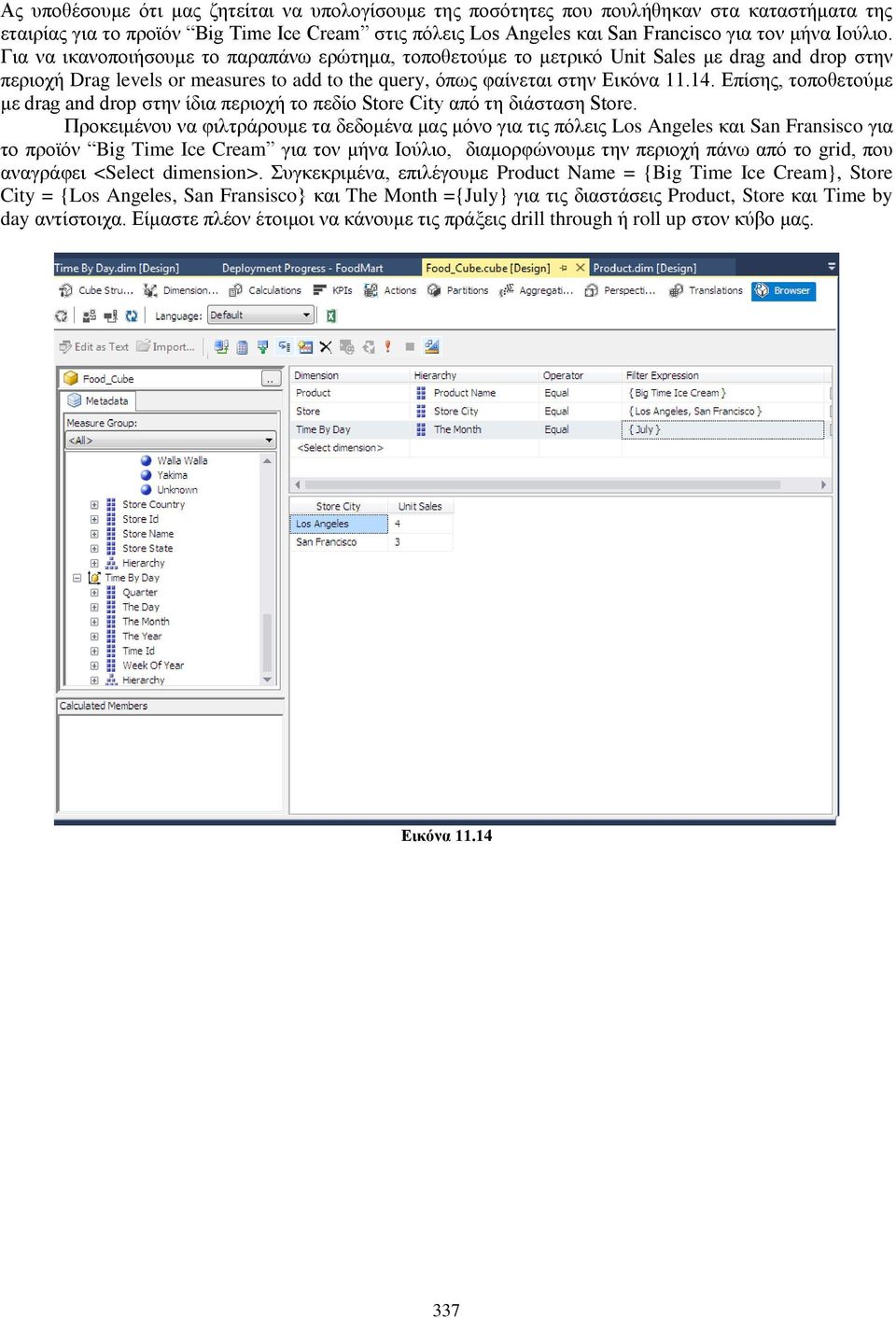This screenshot has width=896, height=1318.
Task: Expand The Month node in the metadata tree
Action: tap(94, 622)
